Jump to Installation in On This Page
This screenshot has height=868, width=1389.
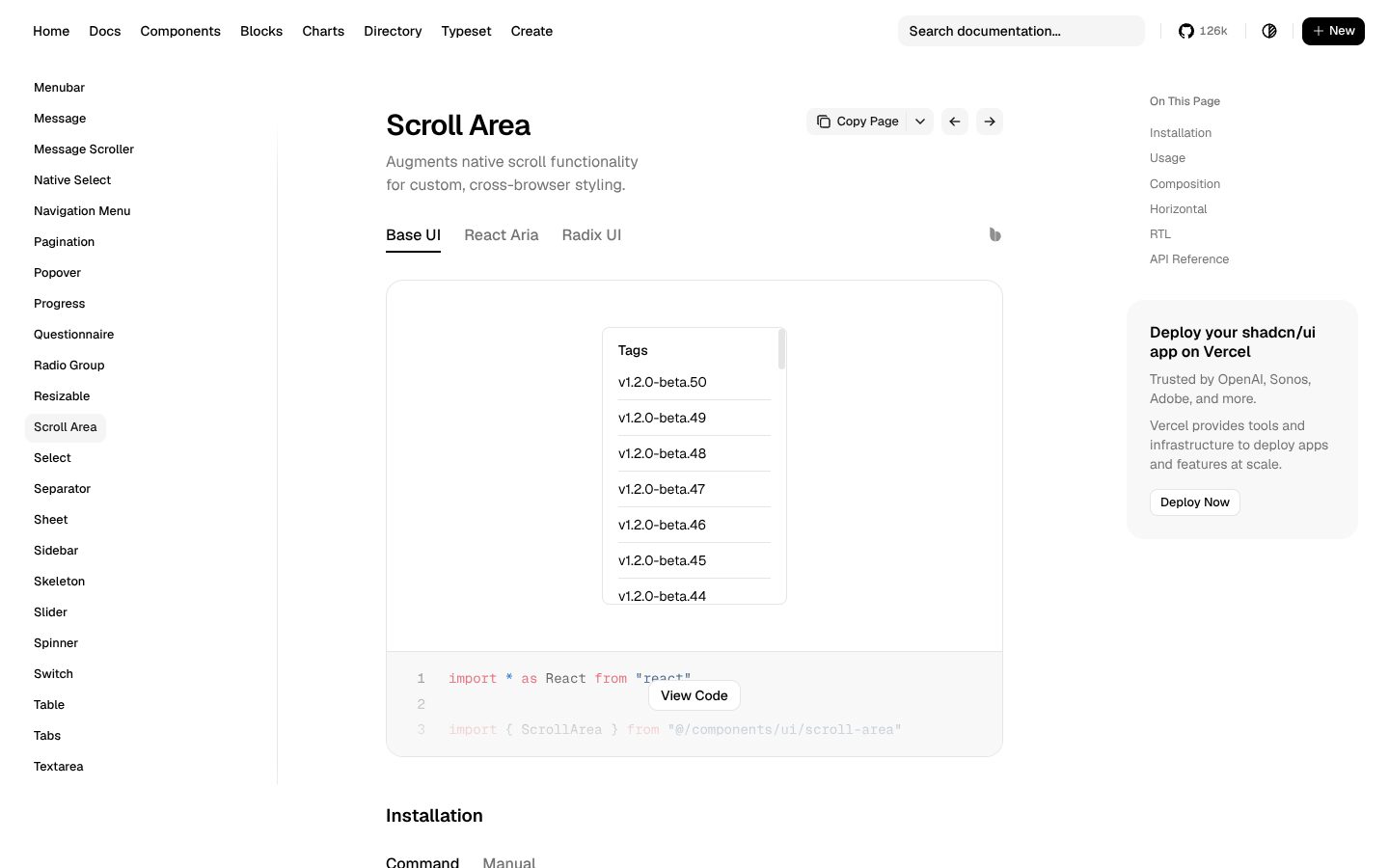(x=1181, y=133)
